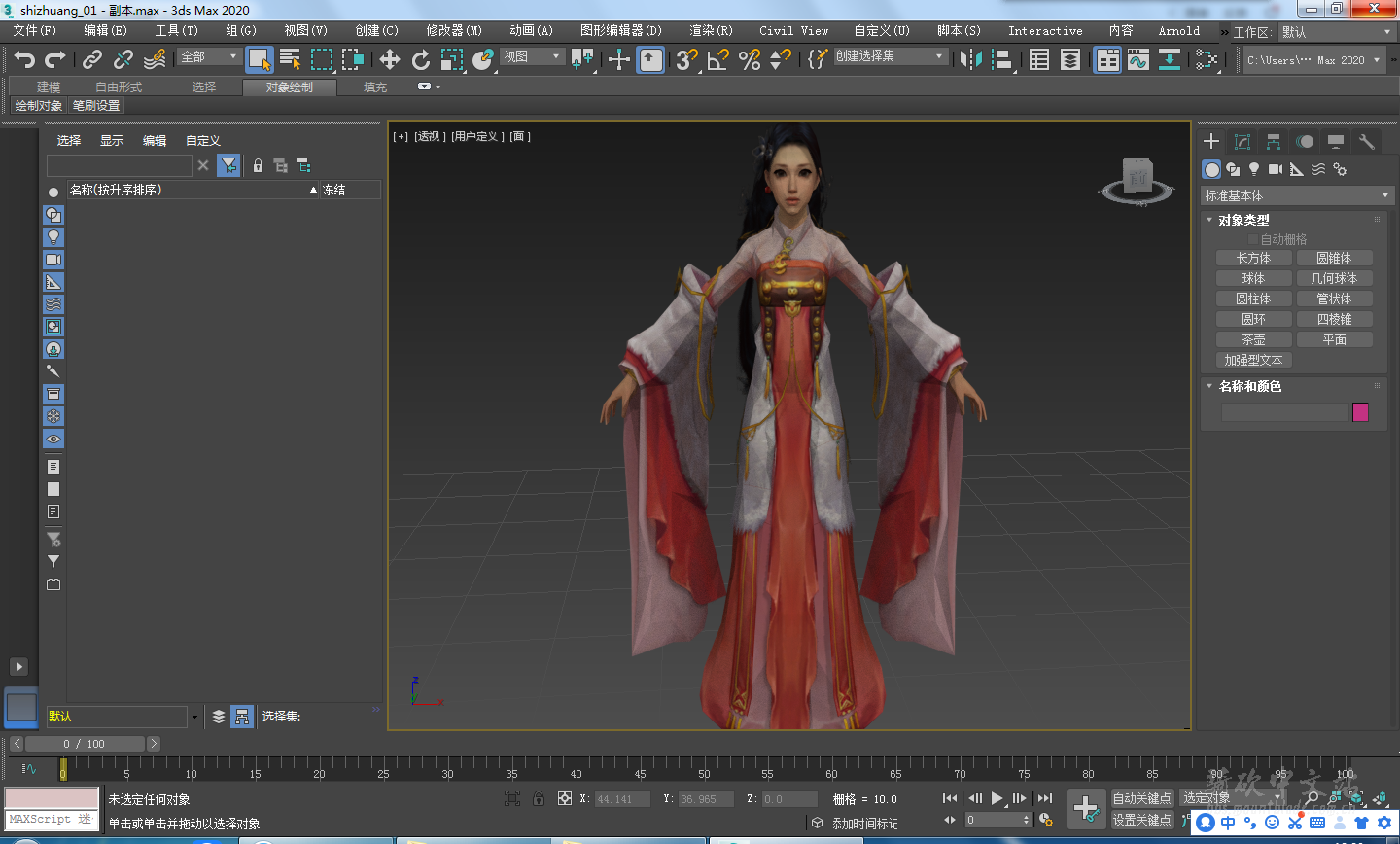Open the Hierarchy command panel tab
Image resolution: width=1400 pixels, height=844 pixels.
(x=1273, y=142)
